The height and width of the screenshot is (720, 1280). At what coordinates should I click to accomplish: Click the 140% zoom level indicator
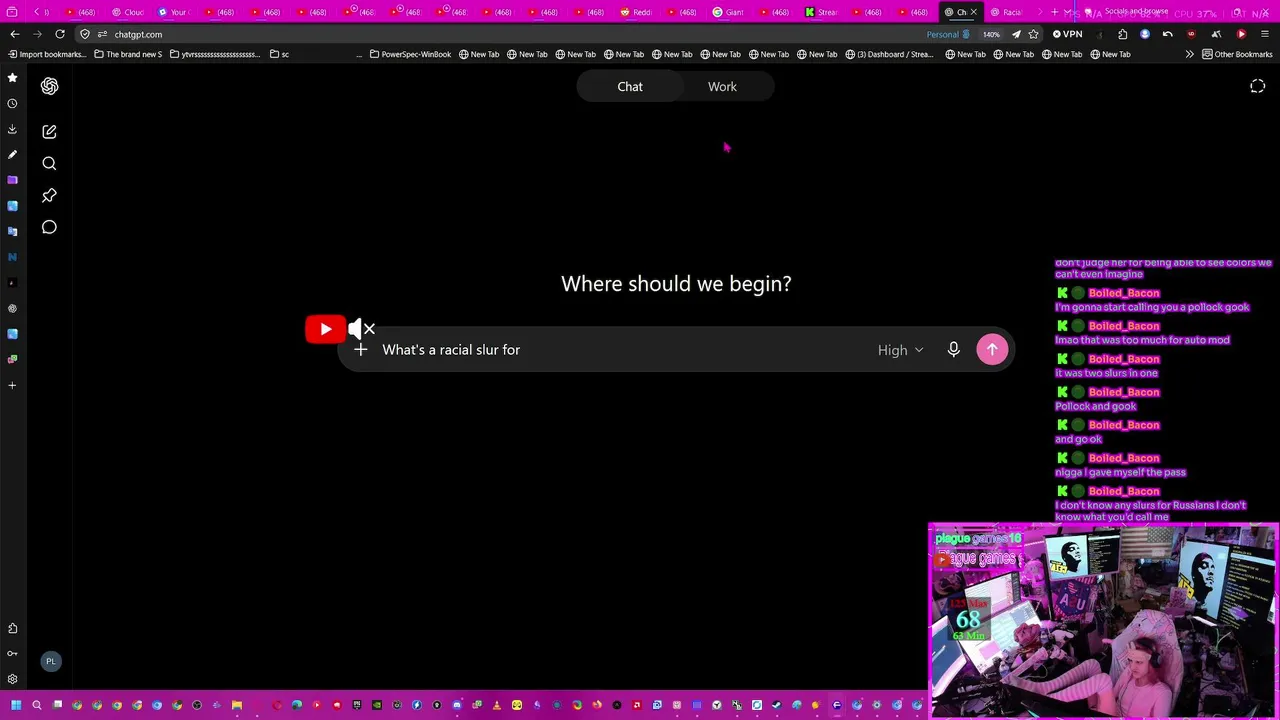tap(991, 34)
